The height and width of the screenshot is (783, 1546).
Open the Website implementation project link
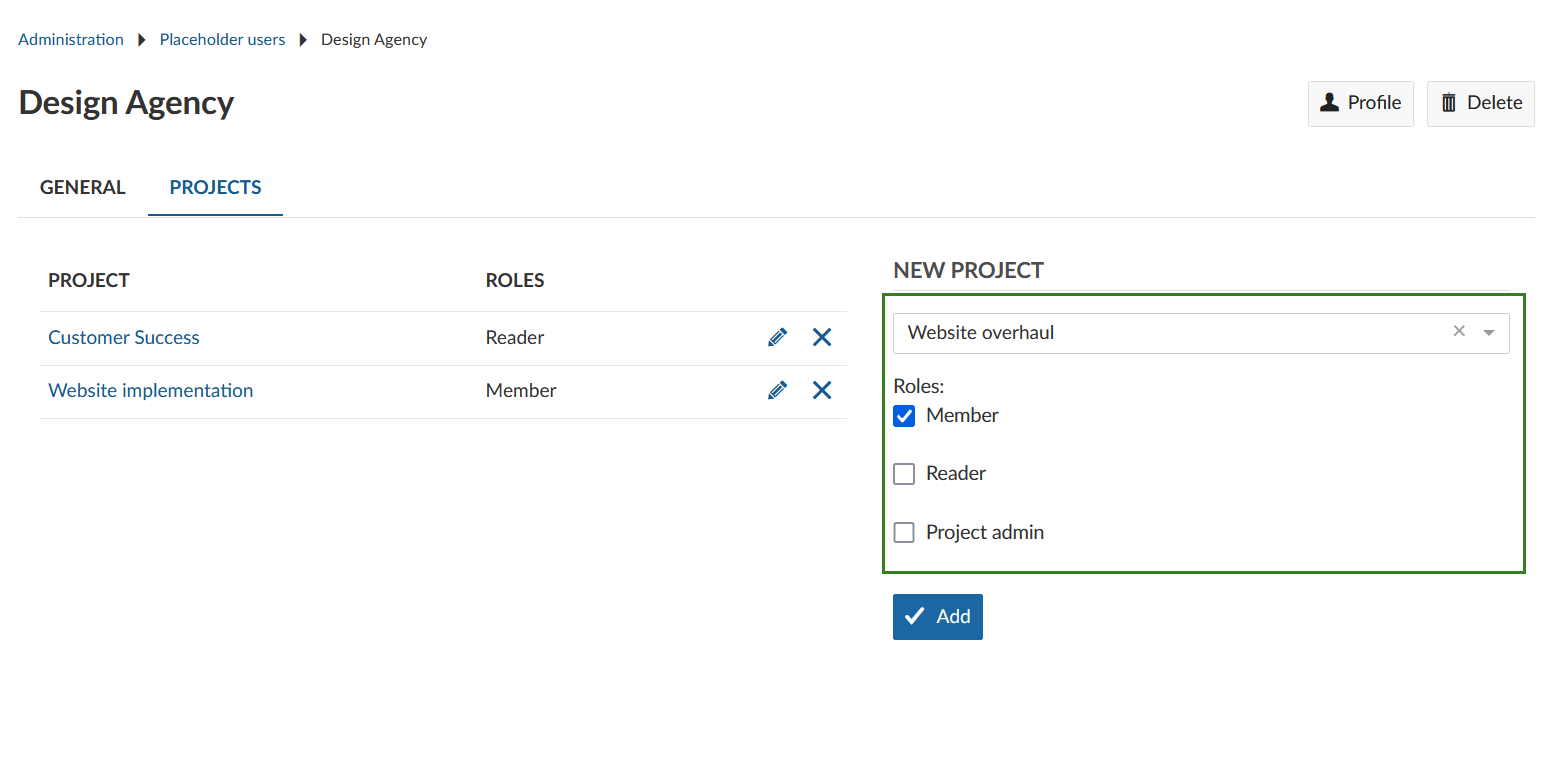(x=151, y=390)
